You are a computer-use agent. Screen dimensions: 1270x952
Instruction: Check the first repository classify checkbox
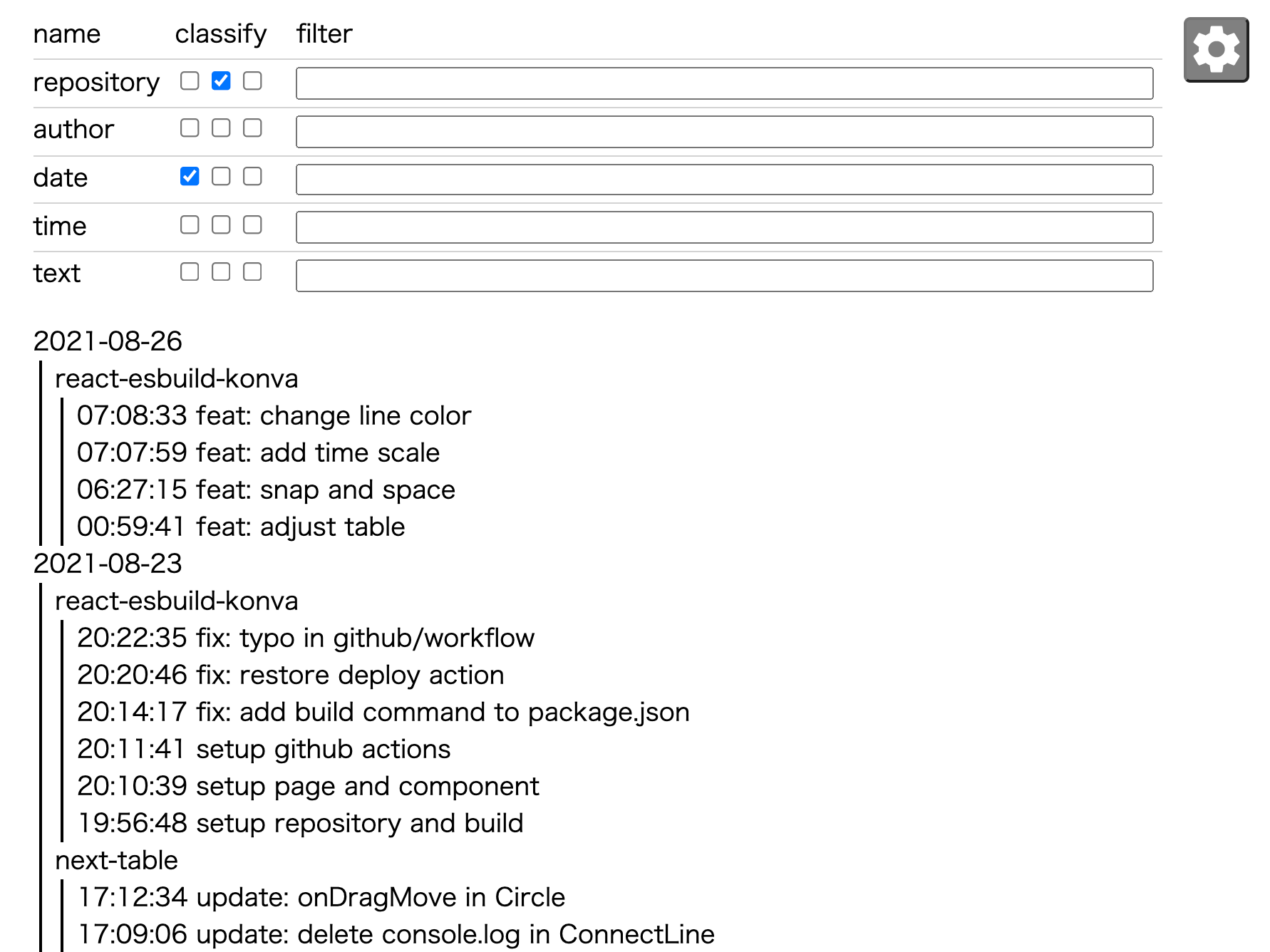(190, 81)
